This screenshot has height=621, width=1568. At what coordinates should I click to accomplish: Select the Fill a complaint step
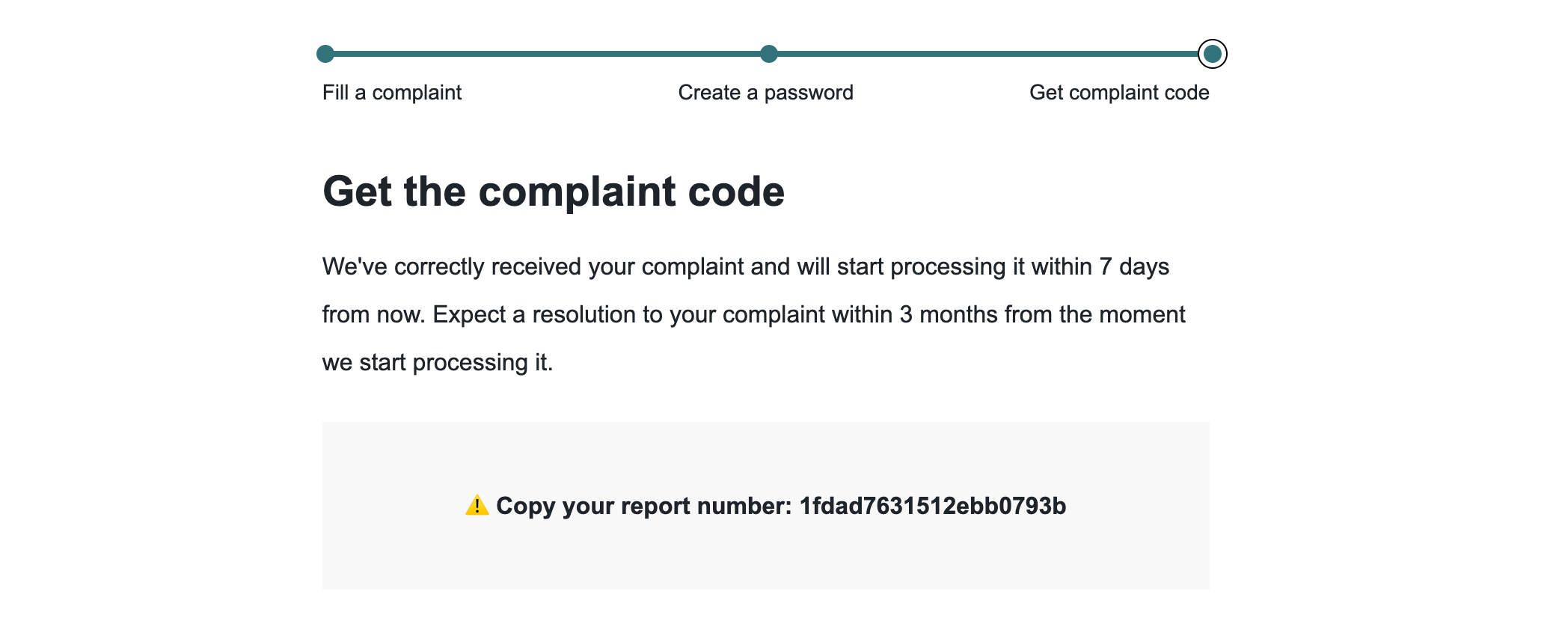coord(391,92)
